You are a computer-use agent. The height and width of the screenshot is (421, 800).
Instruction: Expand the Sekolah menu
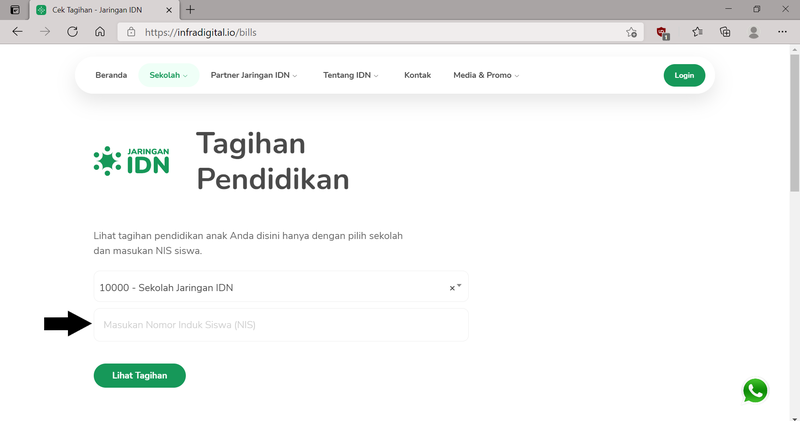click(x=168, y=75)
